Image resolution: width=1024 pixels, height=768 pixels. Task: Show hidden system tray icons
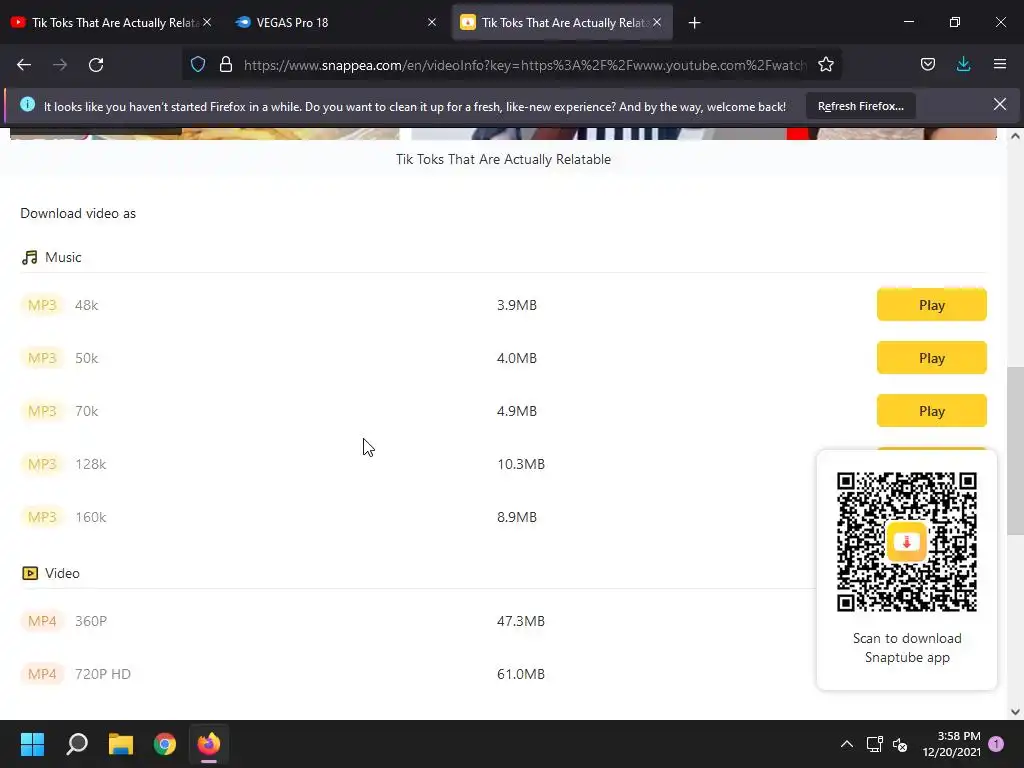click(x=846, y=744)
